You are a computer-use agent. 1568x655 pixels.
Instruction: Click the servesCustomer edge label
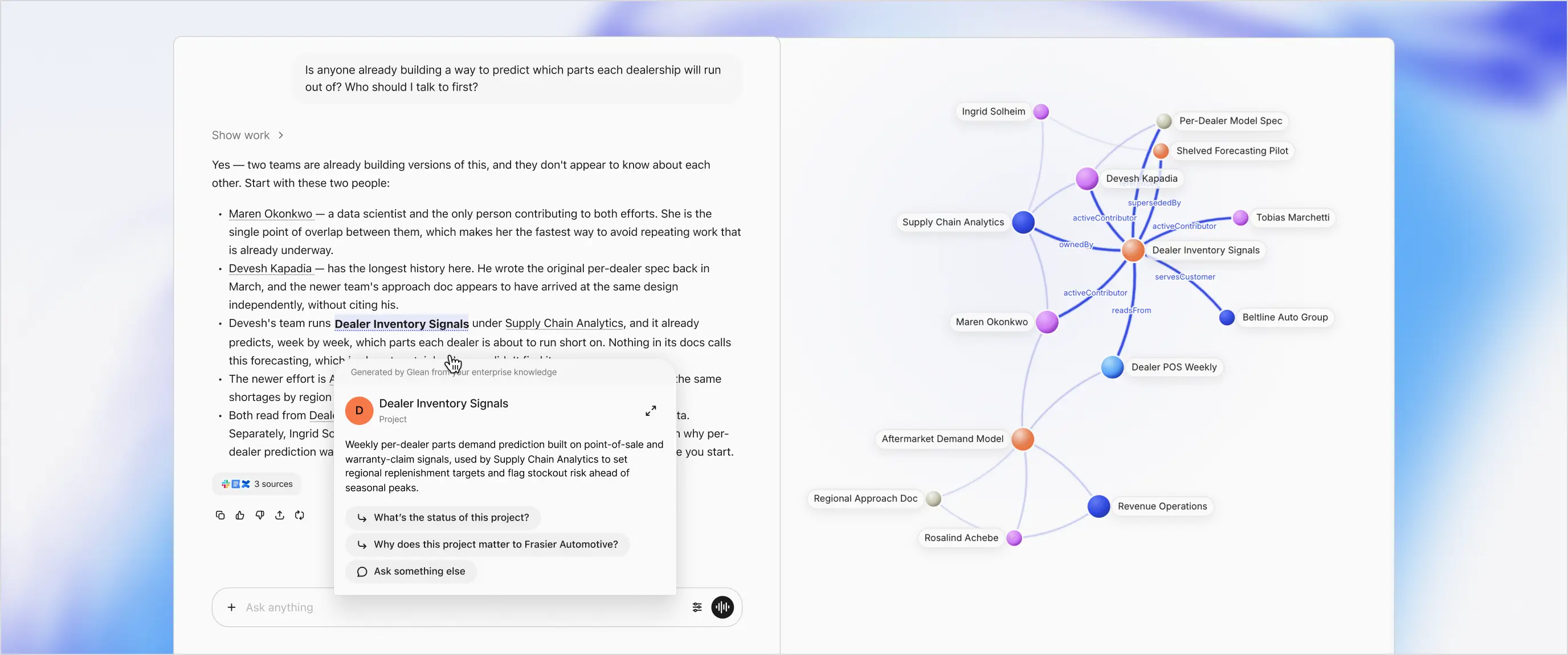pyautogui.click(x=1185, y=277)
